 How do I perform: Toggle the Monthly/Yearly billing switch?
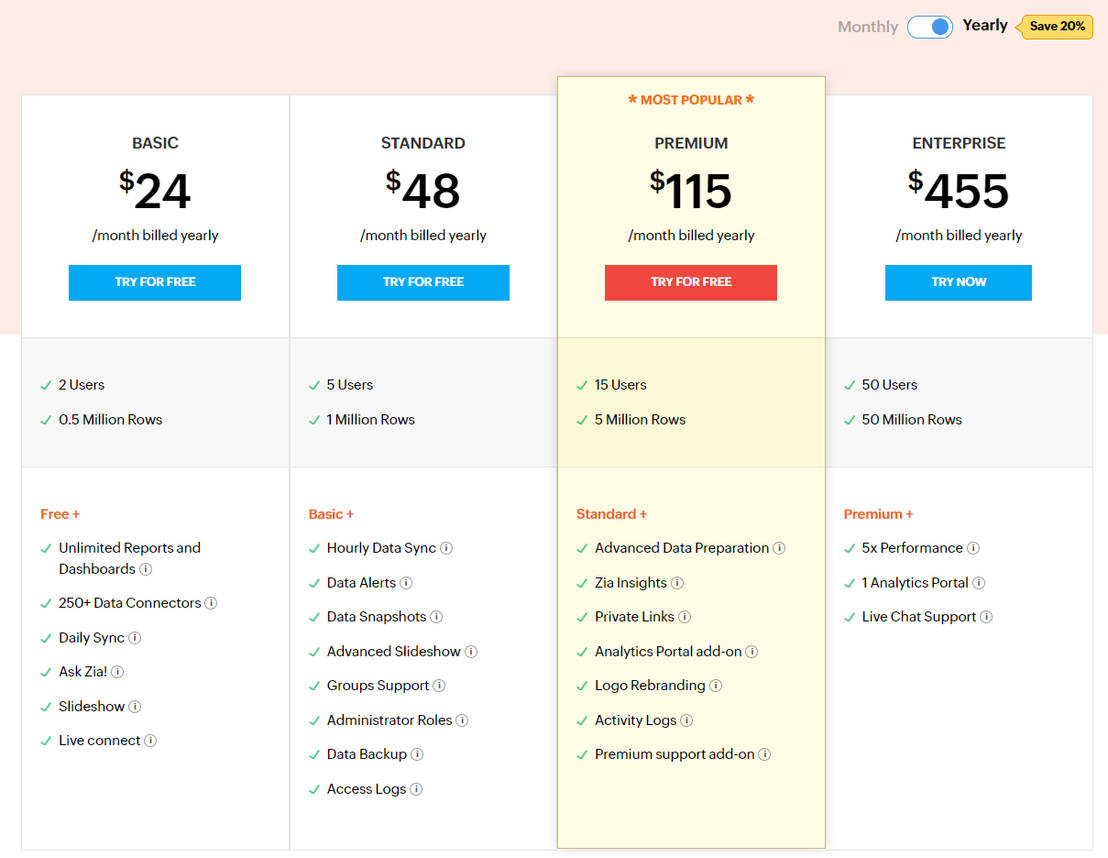(x=930, y=27)
